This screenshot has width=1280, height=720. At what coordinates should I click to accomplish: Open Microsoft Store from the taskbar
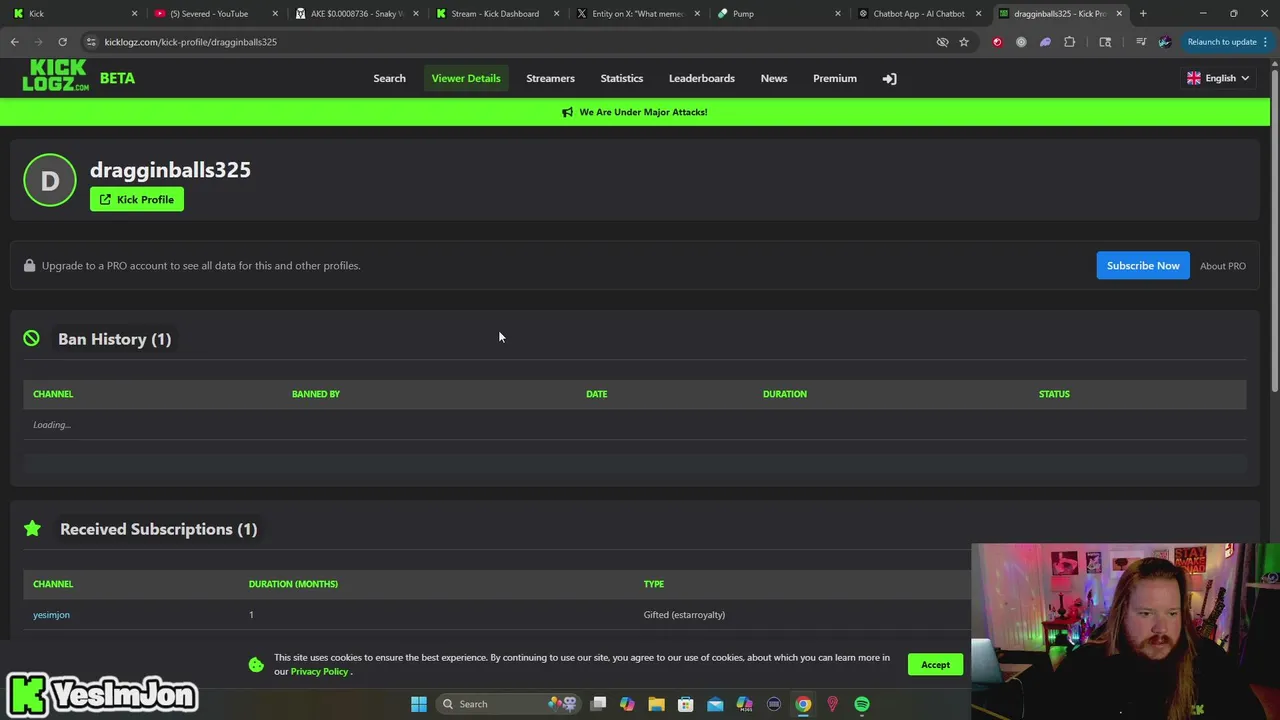coord(686,704)
